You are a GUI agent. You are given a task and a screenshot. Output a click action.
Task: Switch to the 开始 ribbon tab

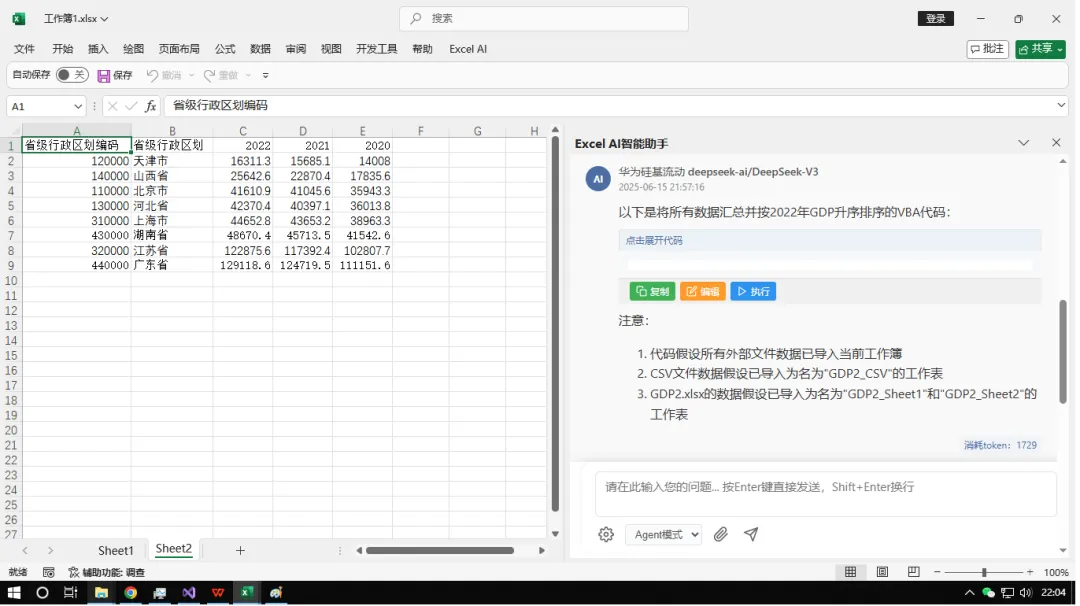click(x=63, y=49)
